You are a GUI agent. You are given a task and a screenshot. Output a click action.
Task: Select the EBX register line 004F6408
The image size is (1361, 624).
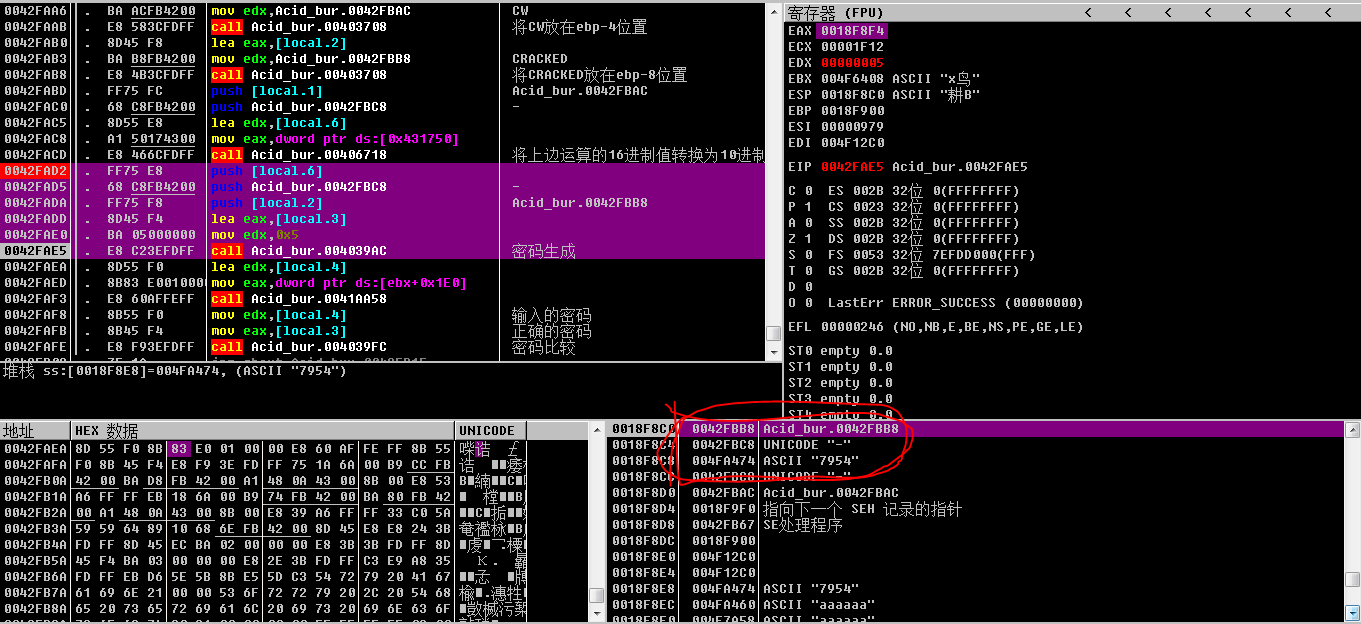click(884, 79)
